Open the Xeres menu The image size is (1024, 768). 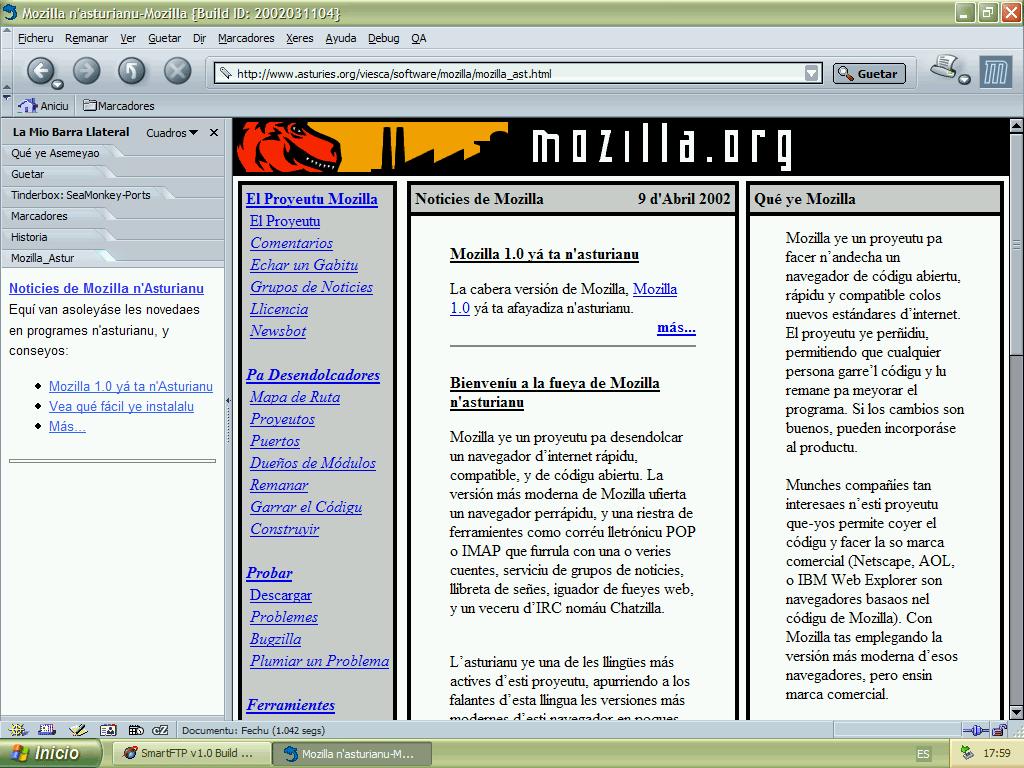tap(300, 38)
